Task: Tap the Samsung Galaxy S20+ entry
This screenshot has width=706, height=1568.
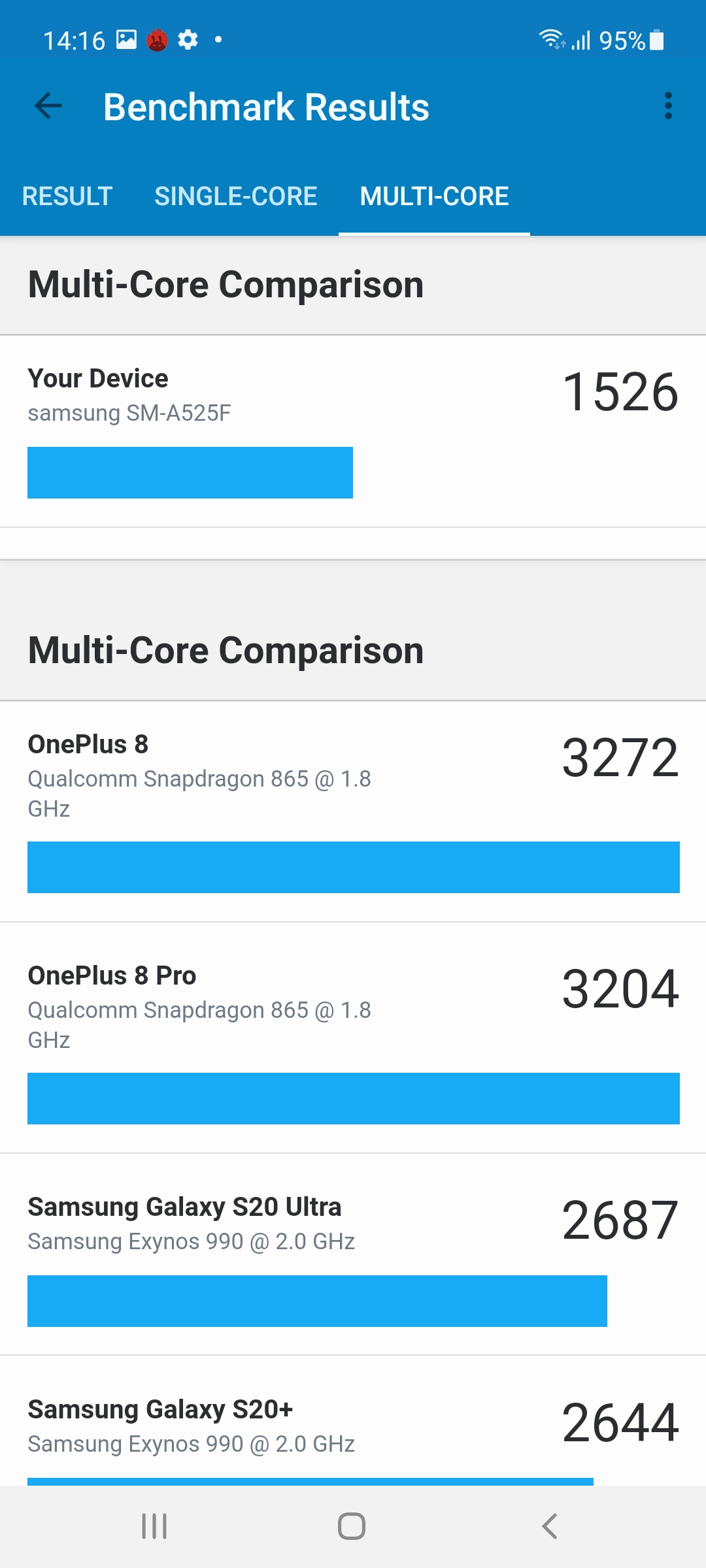Action: pos(353,1424)
